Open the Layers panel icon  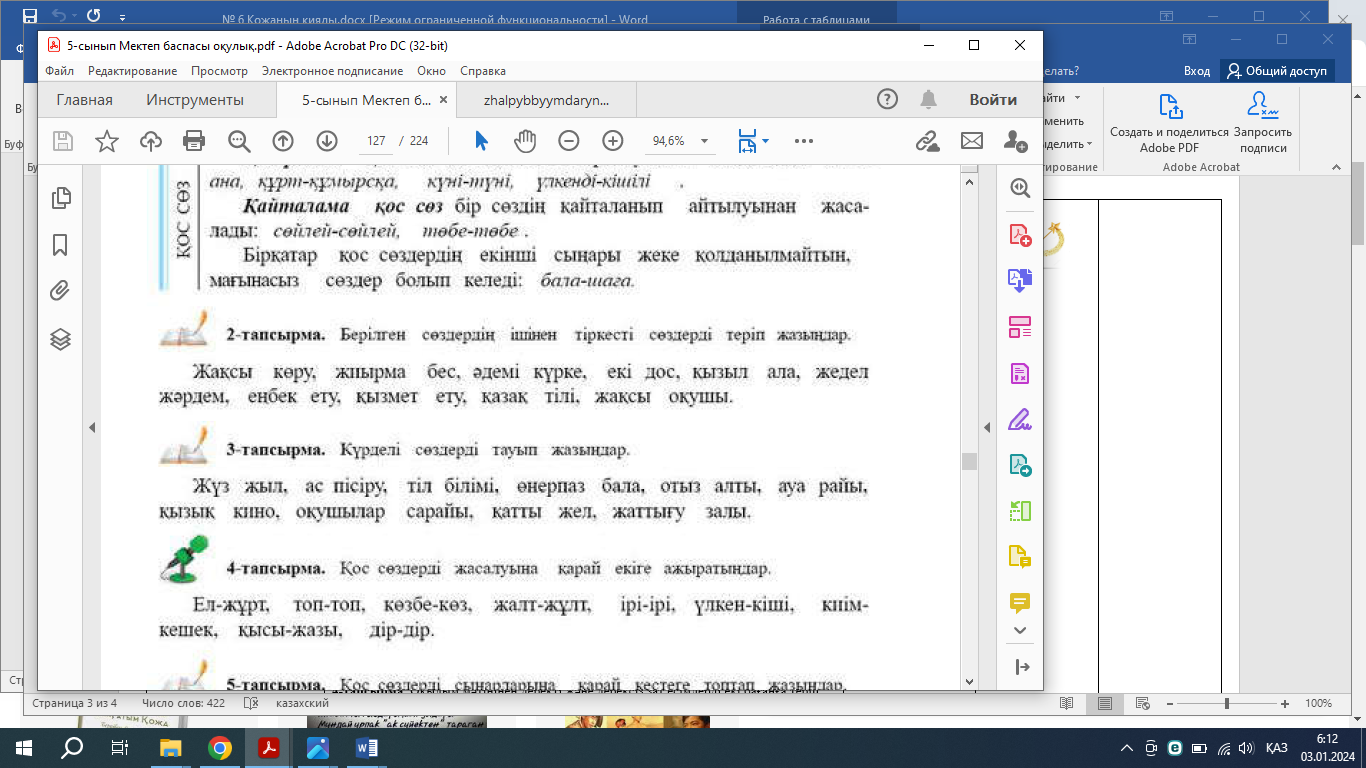(60, 339)
